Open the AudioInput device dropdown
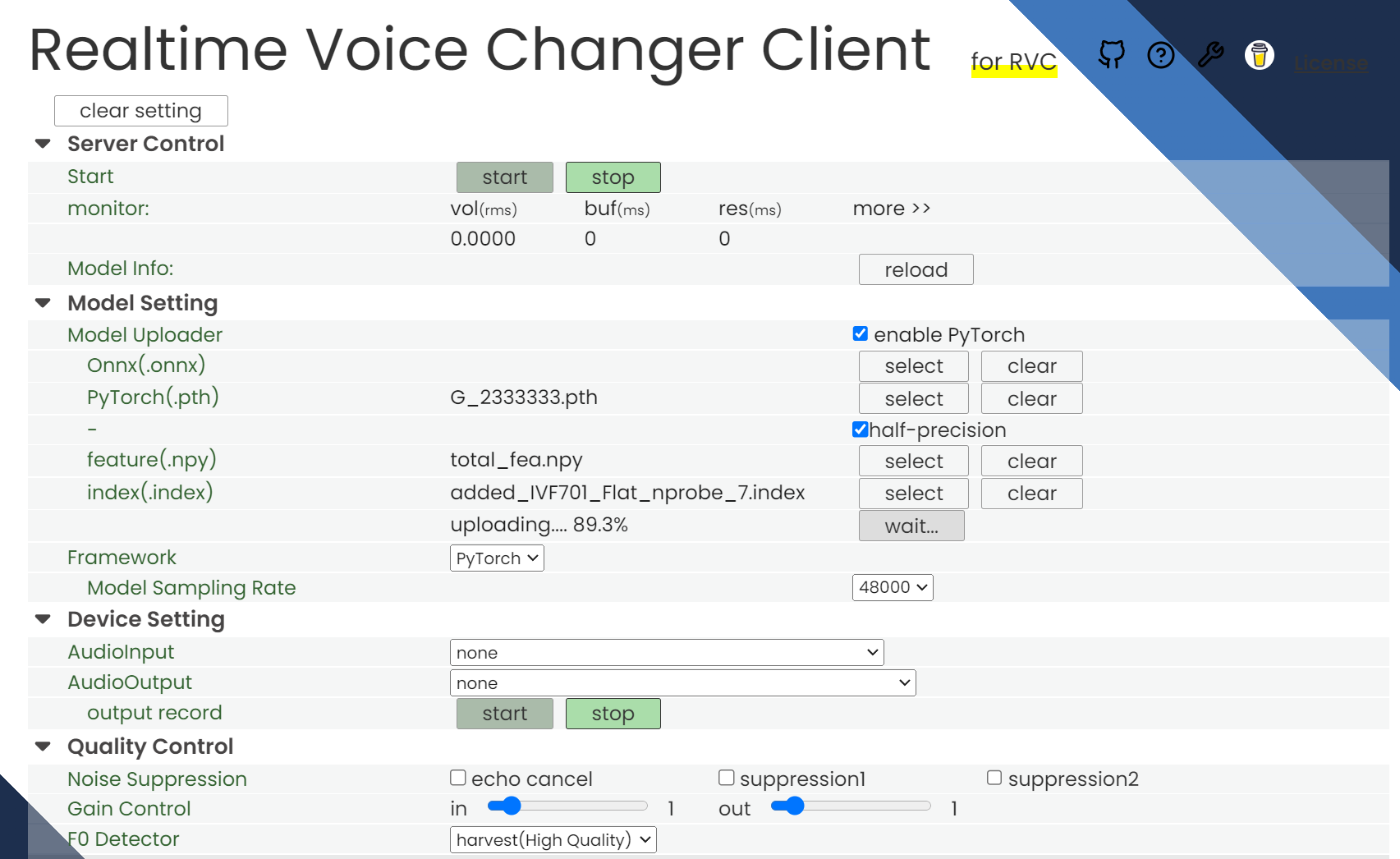1400x859 pixels. pyautogui.click(x=666, y=653)
